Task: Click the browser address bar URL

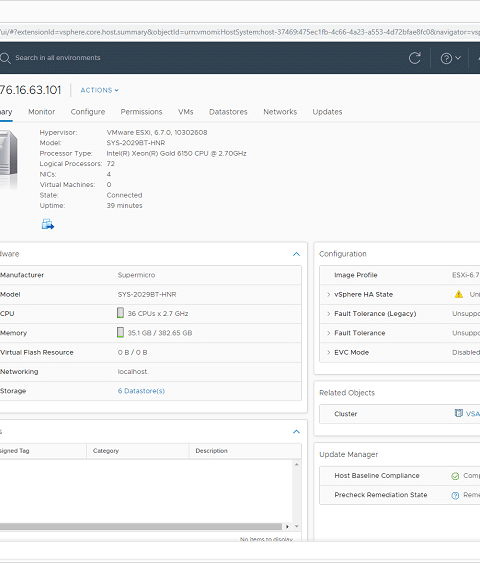Action: coord(240,32)
